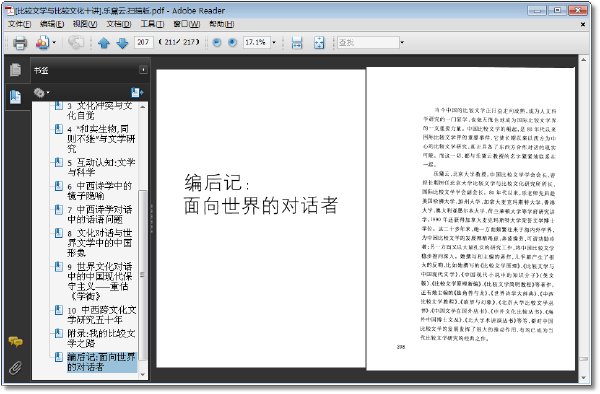
Task: Click expand current bookmark icon
Action: pos(137,93)
